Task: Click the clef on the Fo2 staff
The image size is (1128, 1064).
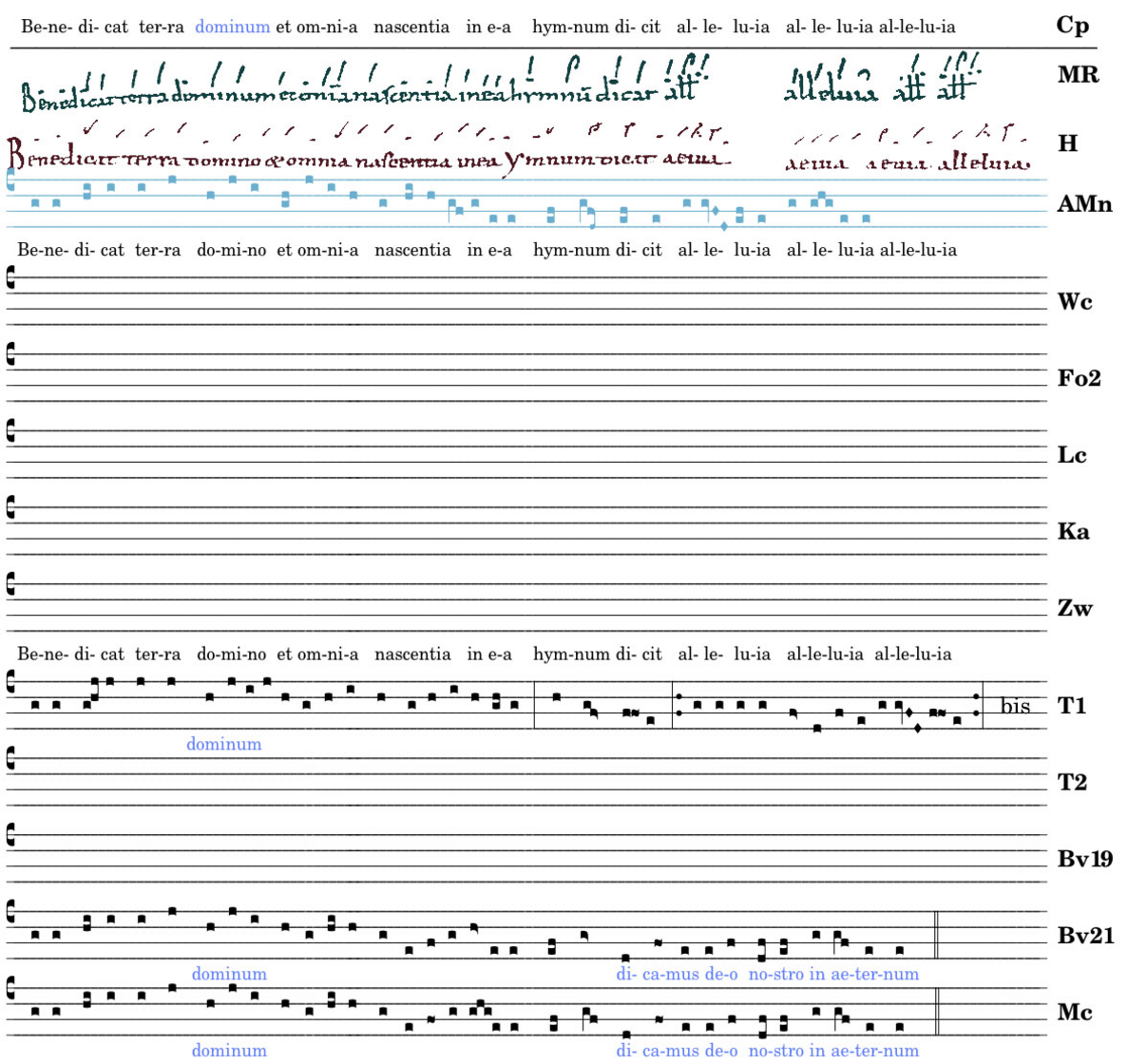Action: click(11, 353)
